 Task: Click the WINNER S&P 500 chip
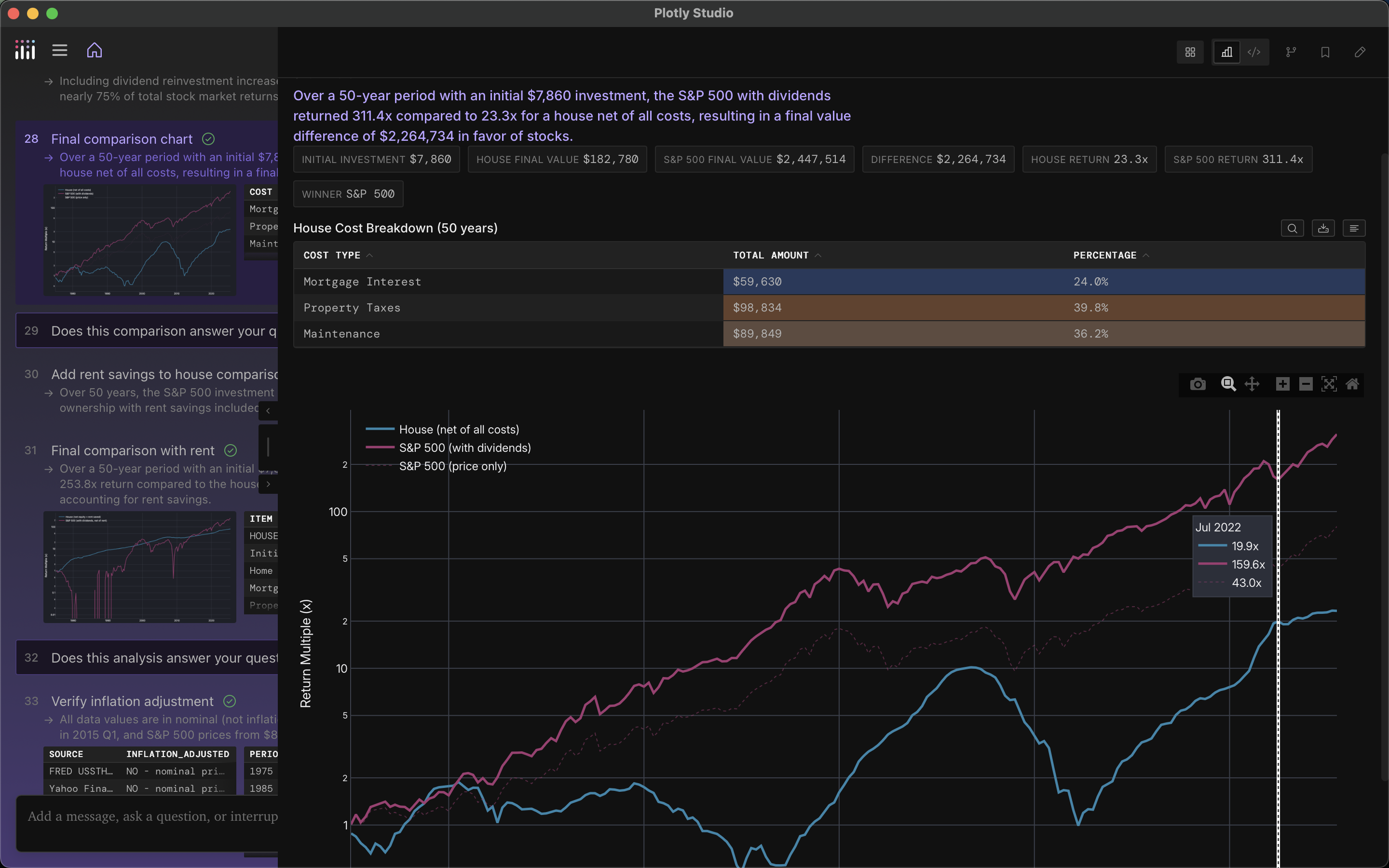click(x=348, y=194)
